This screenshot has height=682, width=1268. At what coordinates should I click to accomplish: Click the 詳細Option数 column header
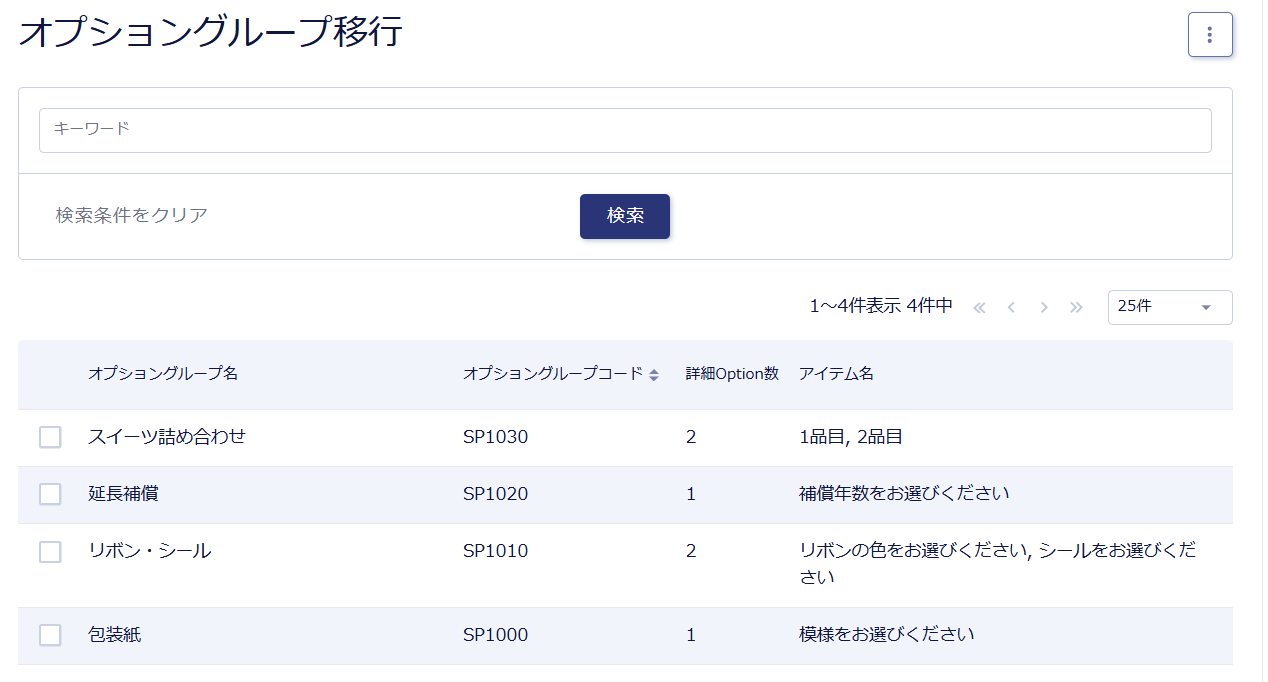[732, 374]
